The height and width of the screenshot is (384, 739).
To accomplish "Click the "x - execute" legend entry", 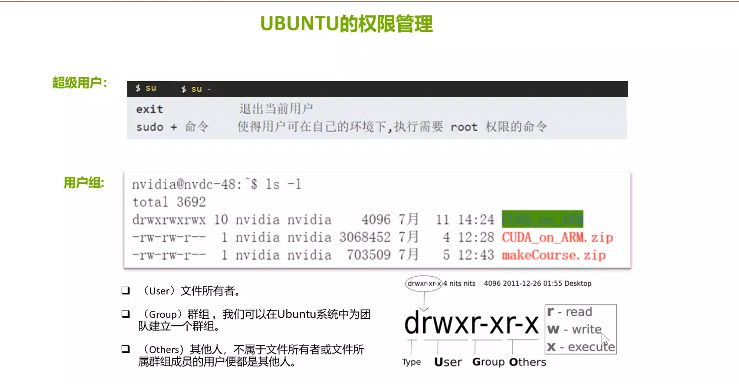I will 581,347.
